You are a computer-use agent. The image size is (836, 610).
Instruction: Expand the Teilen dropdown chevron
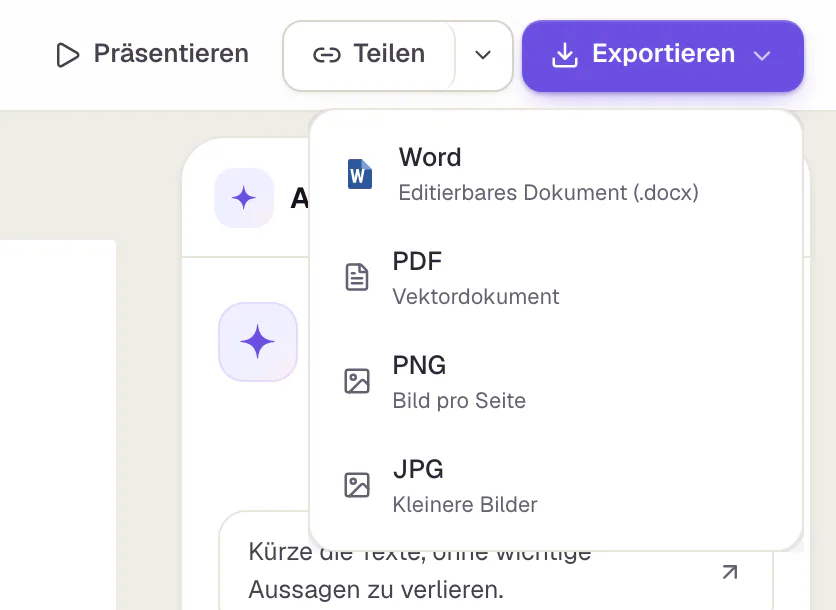coord(483,55)
